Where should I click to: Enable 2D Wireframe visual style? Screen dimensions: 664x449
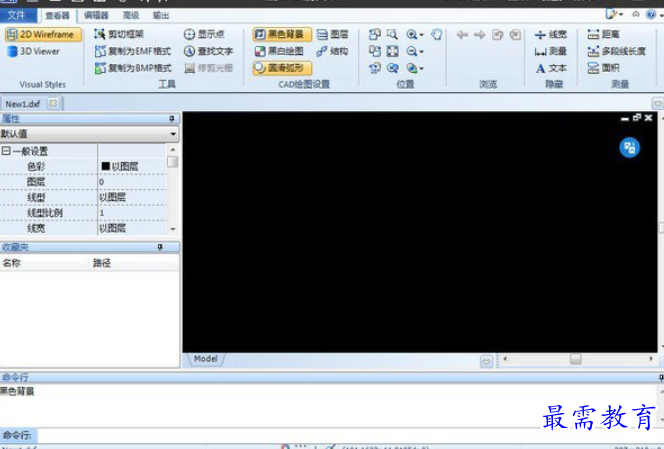[43, 34]
